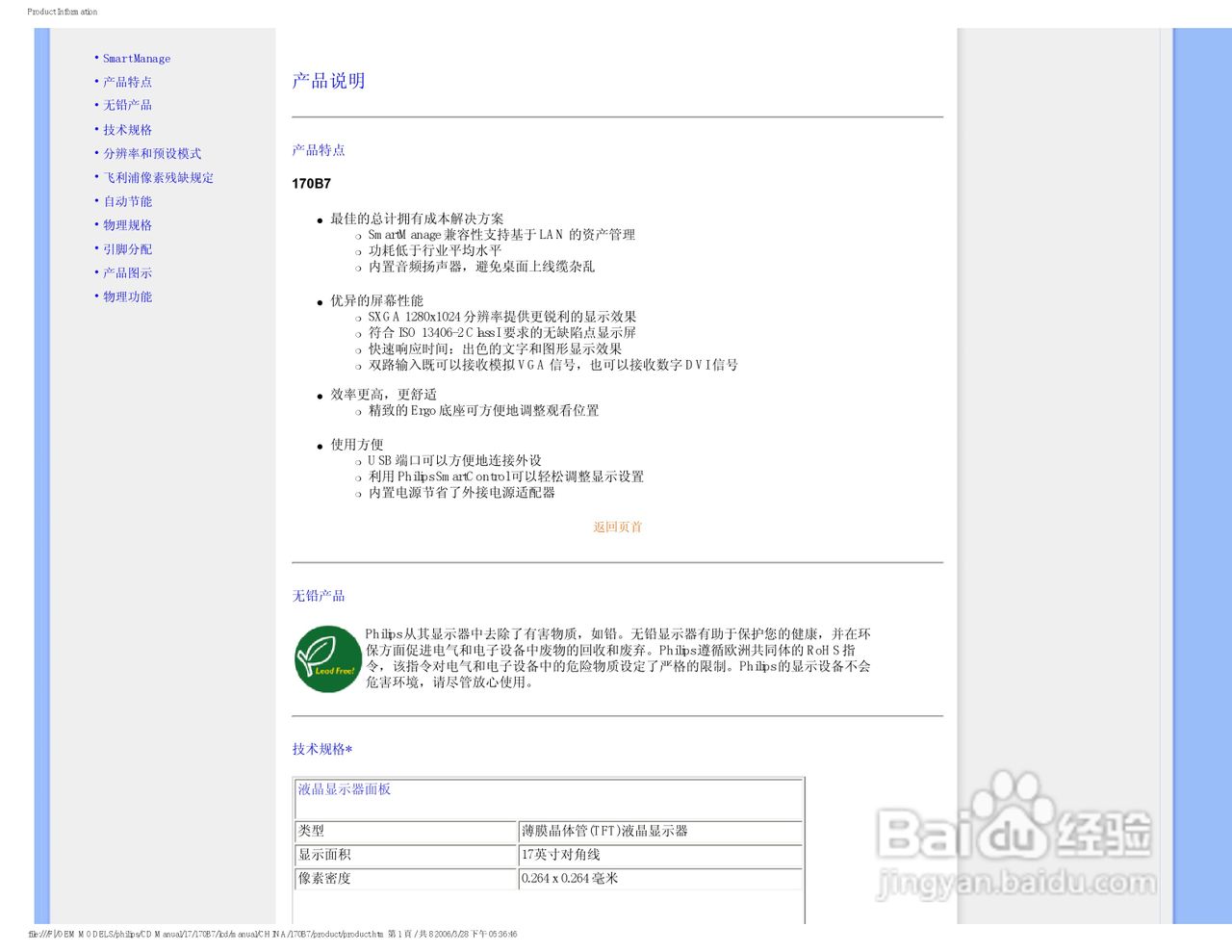Click the 功耗低于行业平均水平 line
The height and width of the screenshot is (952, 1232).
(435, 250)
